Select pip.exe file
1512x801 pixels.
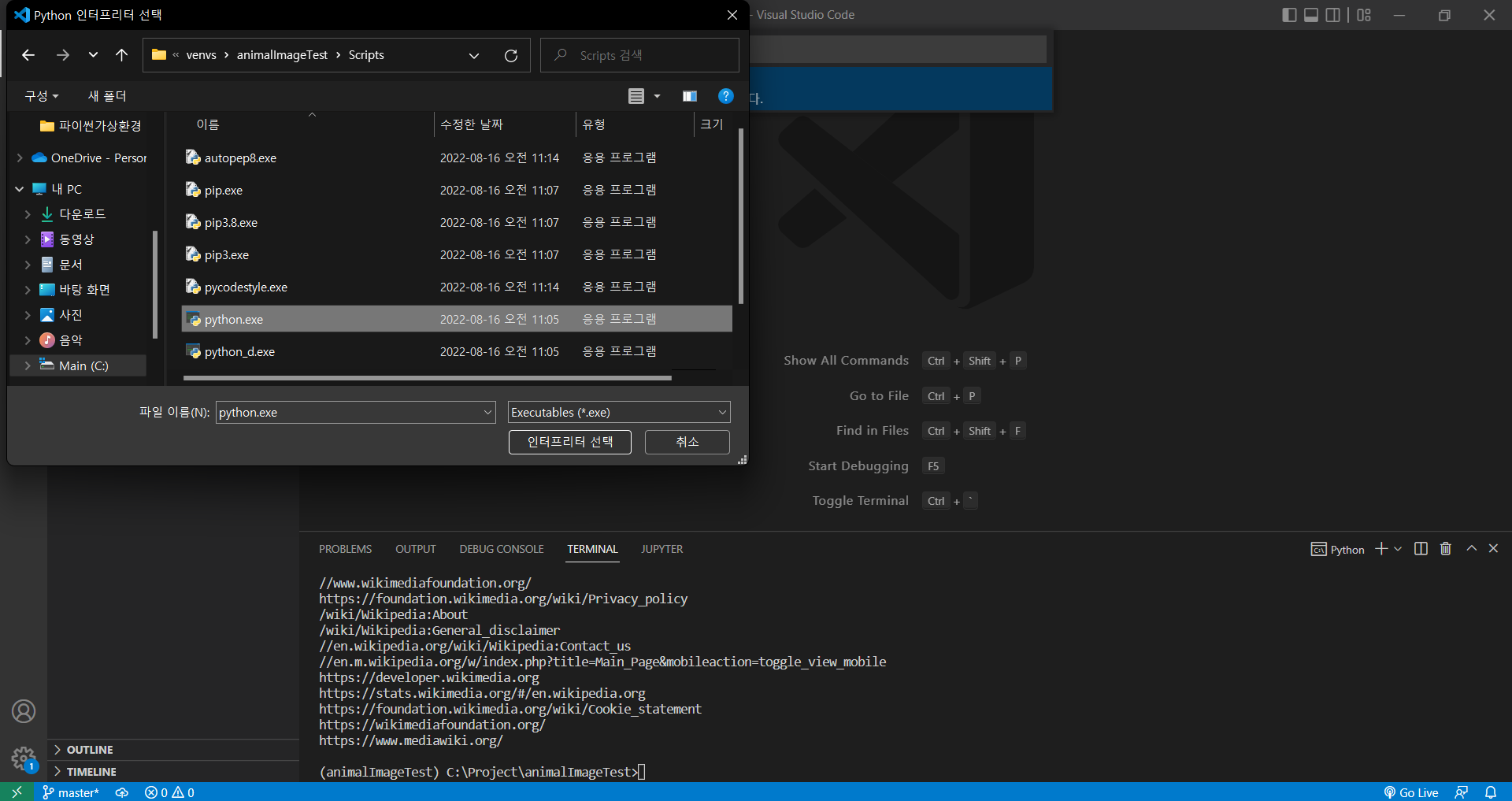pyautogui.click(x=457, y=191)
